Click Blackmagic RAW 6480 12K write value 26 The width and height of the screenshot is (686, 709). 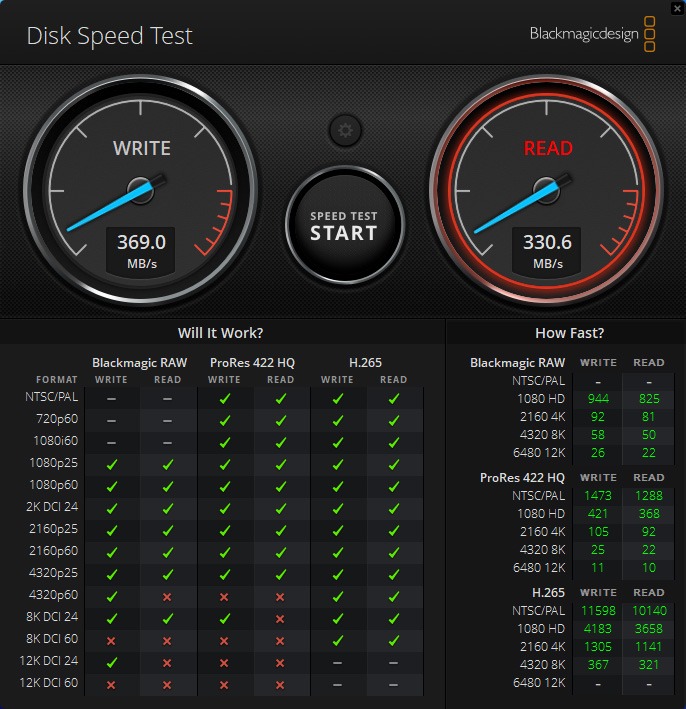tap(598, 453)
